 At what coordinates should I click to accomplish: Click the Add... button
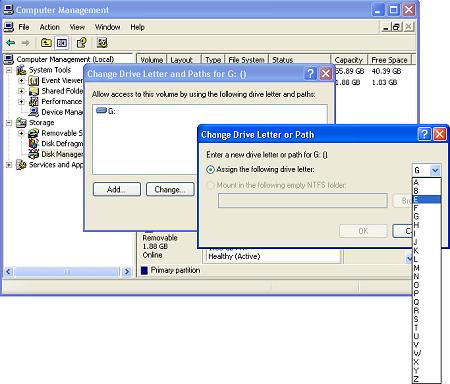[x=117, y=189]
